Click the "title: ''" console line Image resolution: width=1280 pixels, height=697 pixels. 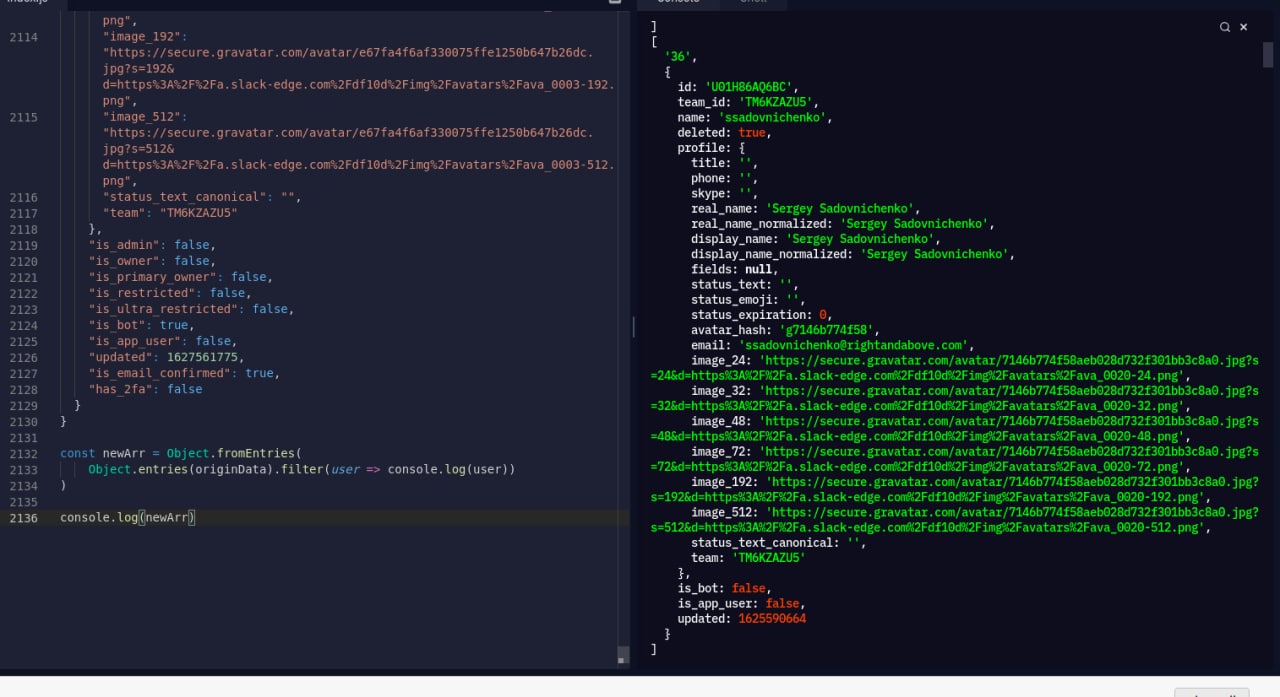[725, 163]
